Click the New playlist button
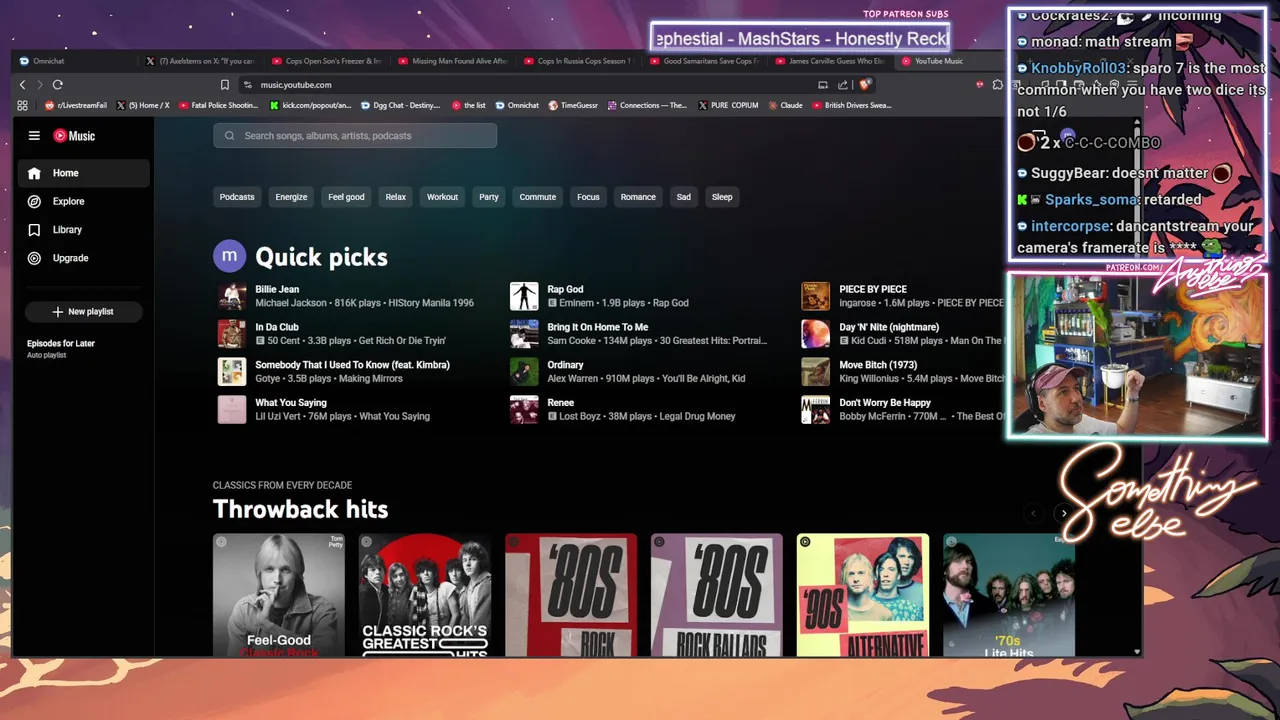 (84, 312)
